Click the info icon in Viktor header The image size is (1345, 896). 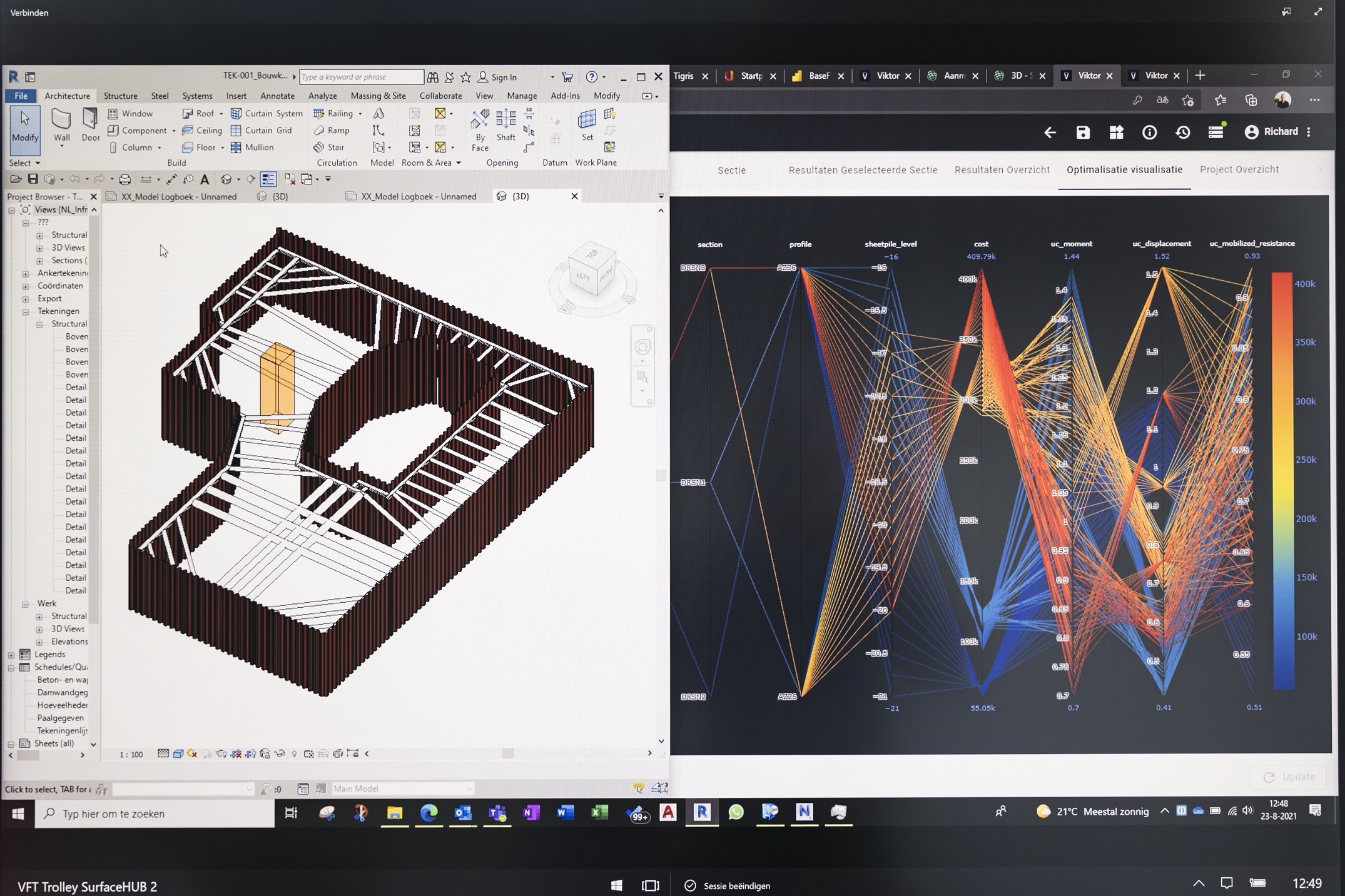tap(1149, 132)
